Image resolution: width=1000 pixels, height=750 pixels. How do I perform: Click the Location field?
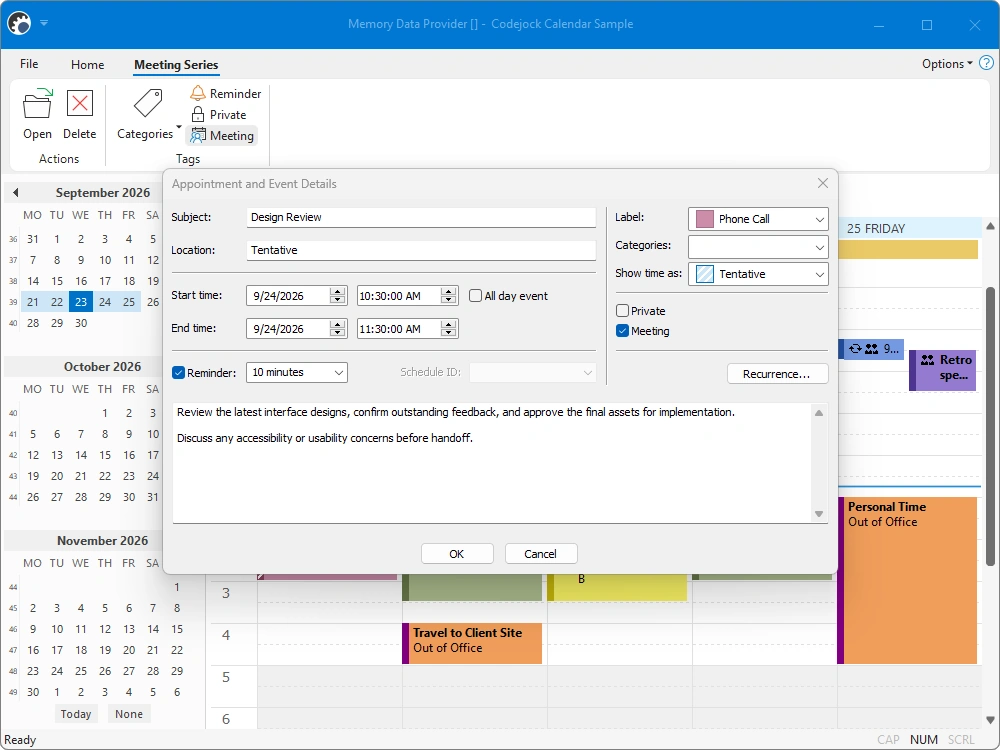tap(421, 250)
